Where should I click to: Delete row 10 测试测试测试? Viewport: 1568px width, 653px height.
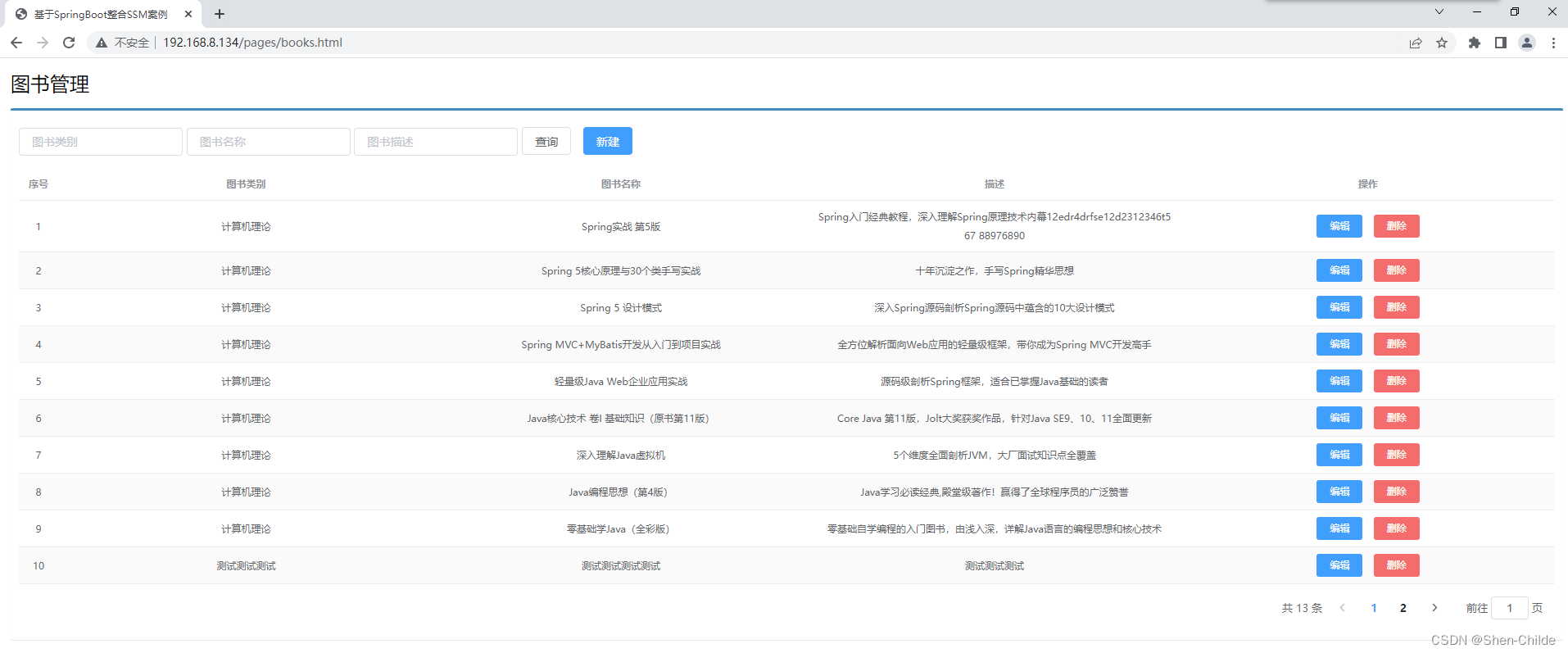(x=1397, y=565)
